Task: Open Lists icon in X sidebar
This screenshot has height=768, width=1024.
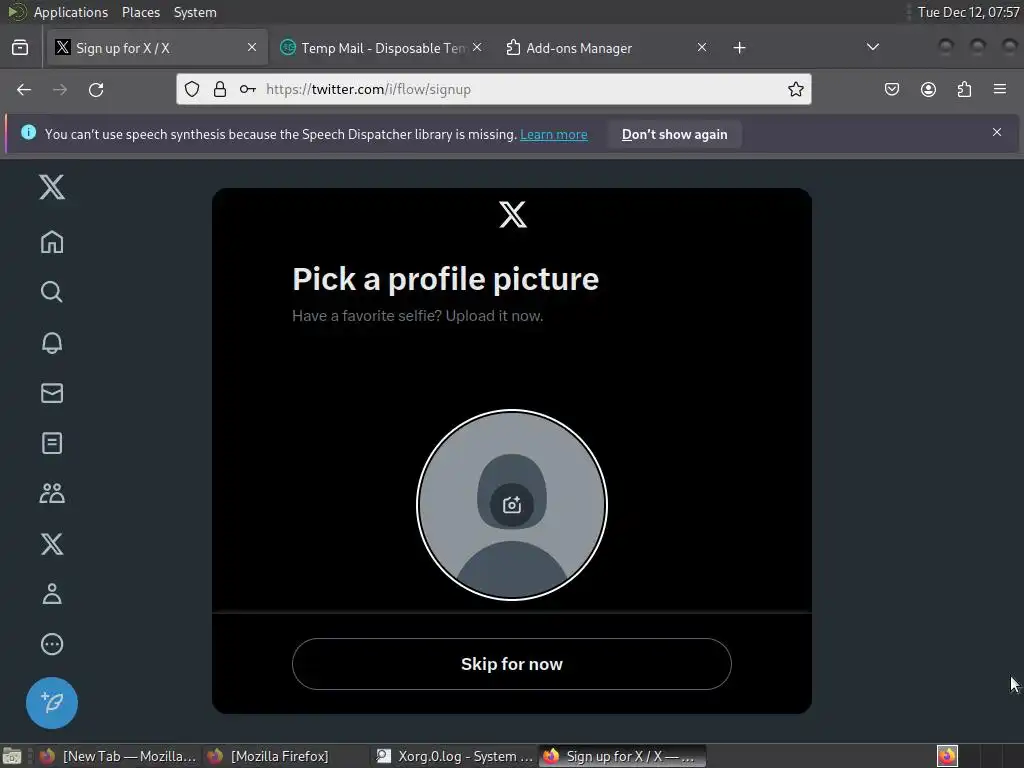Action: pos(52,443)
